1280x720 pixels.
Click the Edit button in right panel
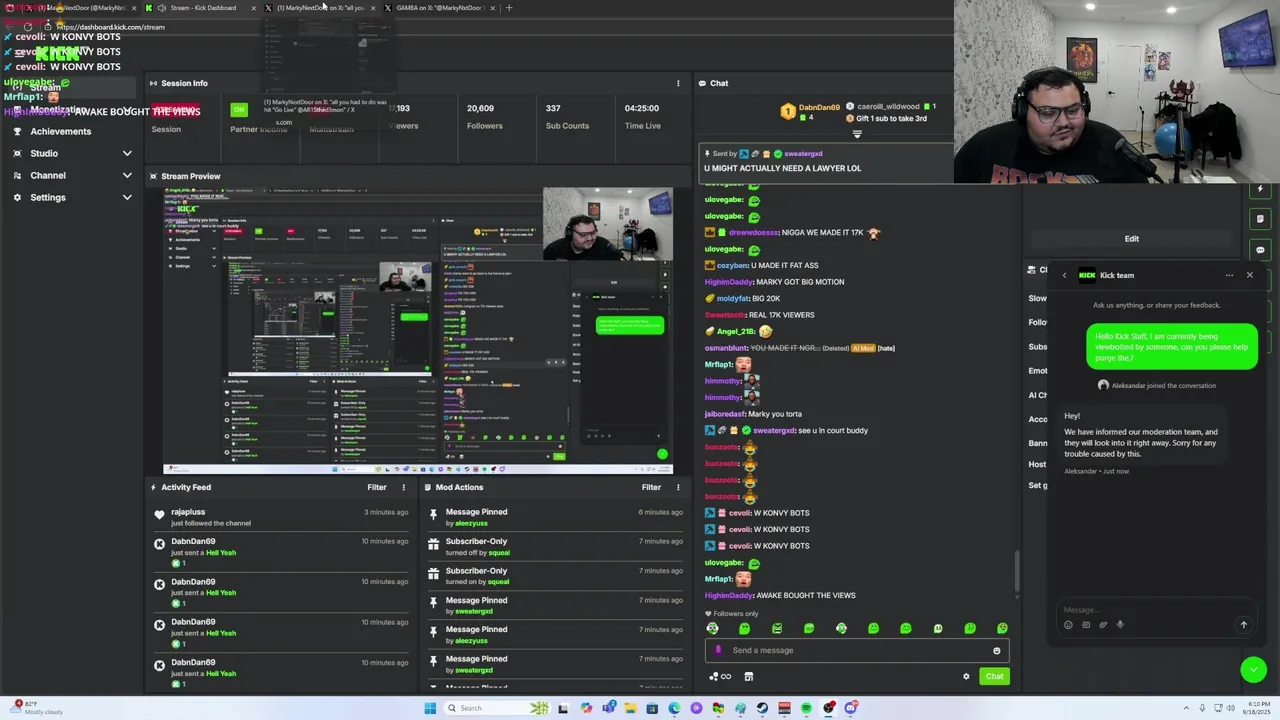coord(1131,239)
